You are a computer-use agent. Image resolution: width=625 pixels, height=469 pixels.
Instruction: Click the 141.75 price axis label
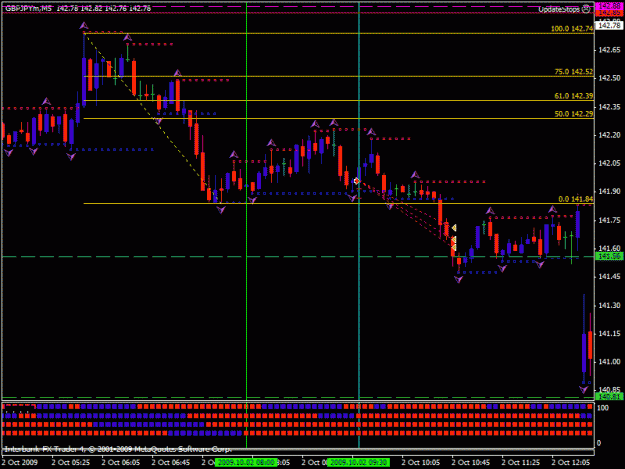tap(609, 220)
